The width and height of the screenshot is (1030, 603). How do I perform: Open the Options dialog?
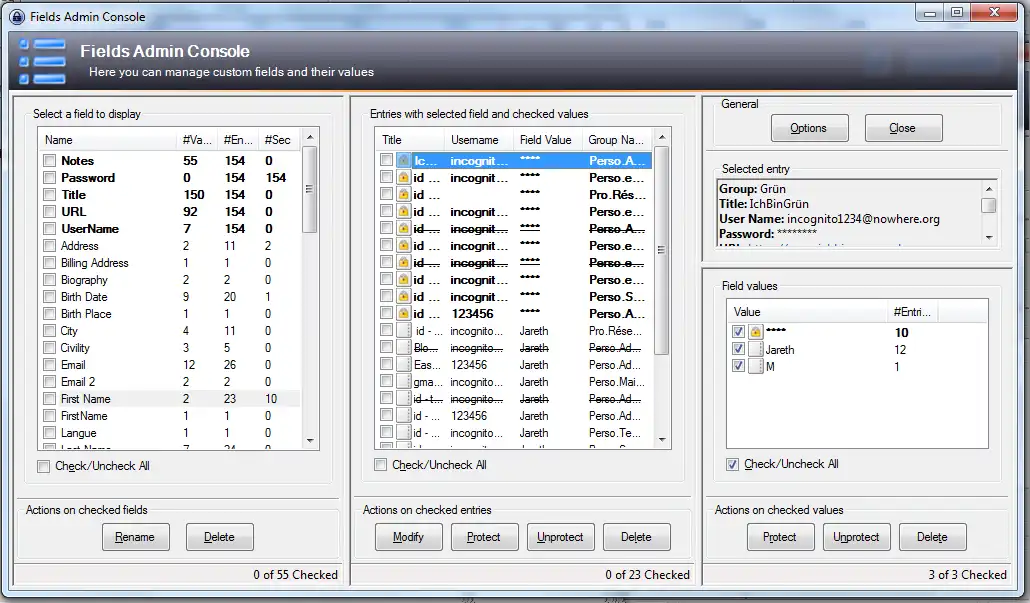(809, 128)
